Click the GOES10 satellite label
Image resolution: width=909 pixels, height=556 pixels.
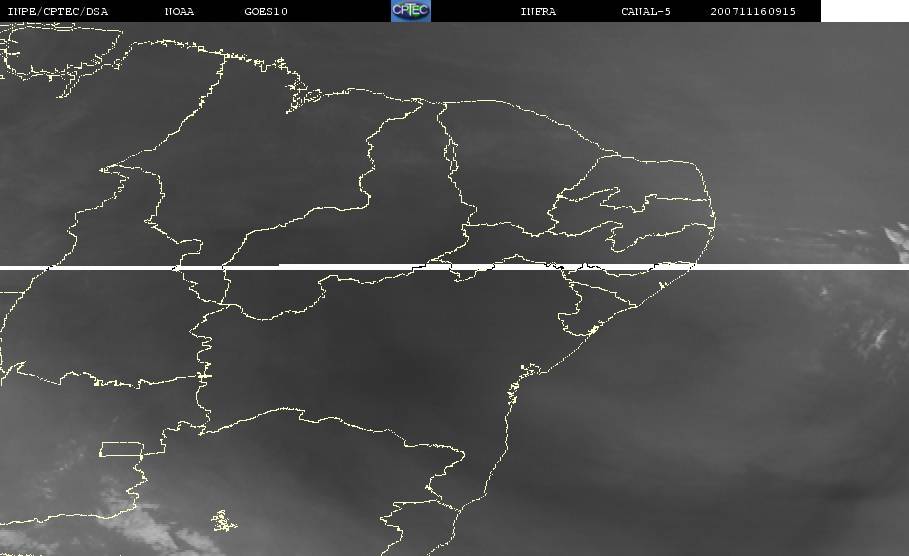point(266,11)
